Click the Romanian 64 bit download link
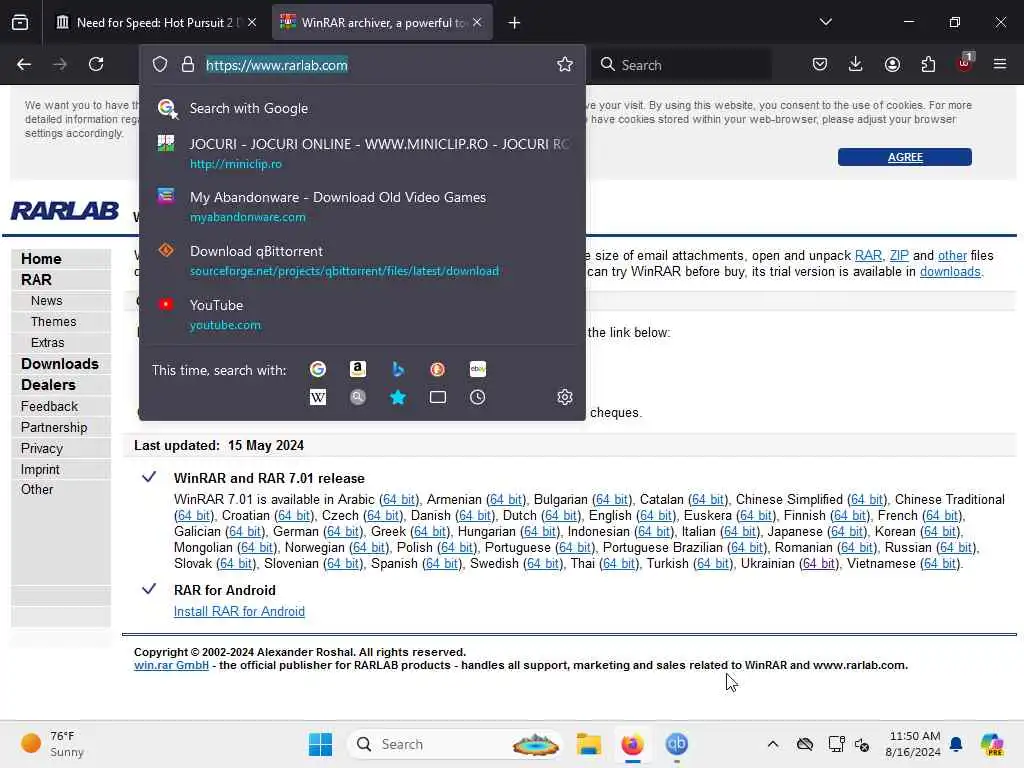 [857, 547]
